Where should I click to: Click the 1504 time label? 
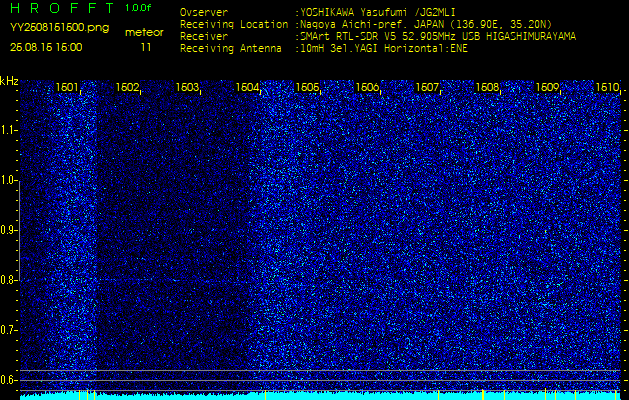click(247, 87)
